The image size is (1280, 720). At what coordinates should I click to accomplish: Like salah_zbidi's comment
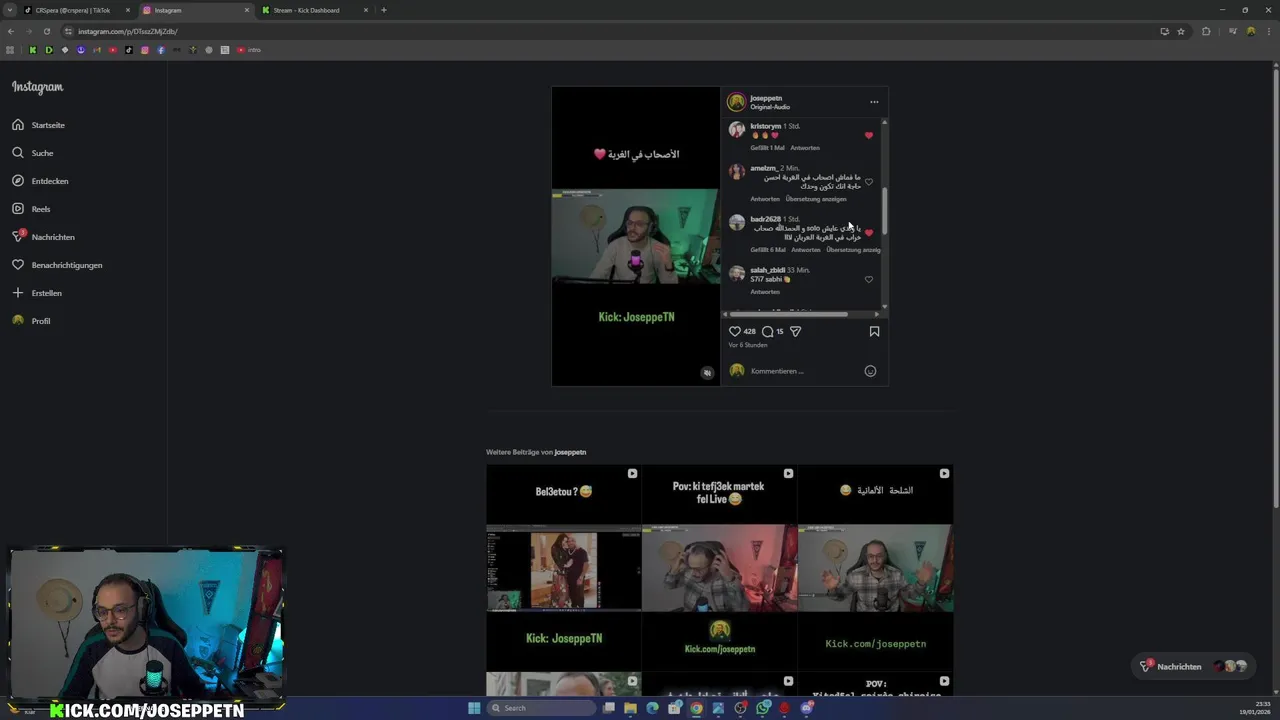point(868,280)
